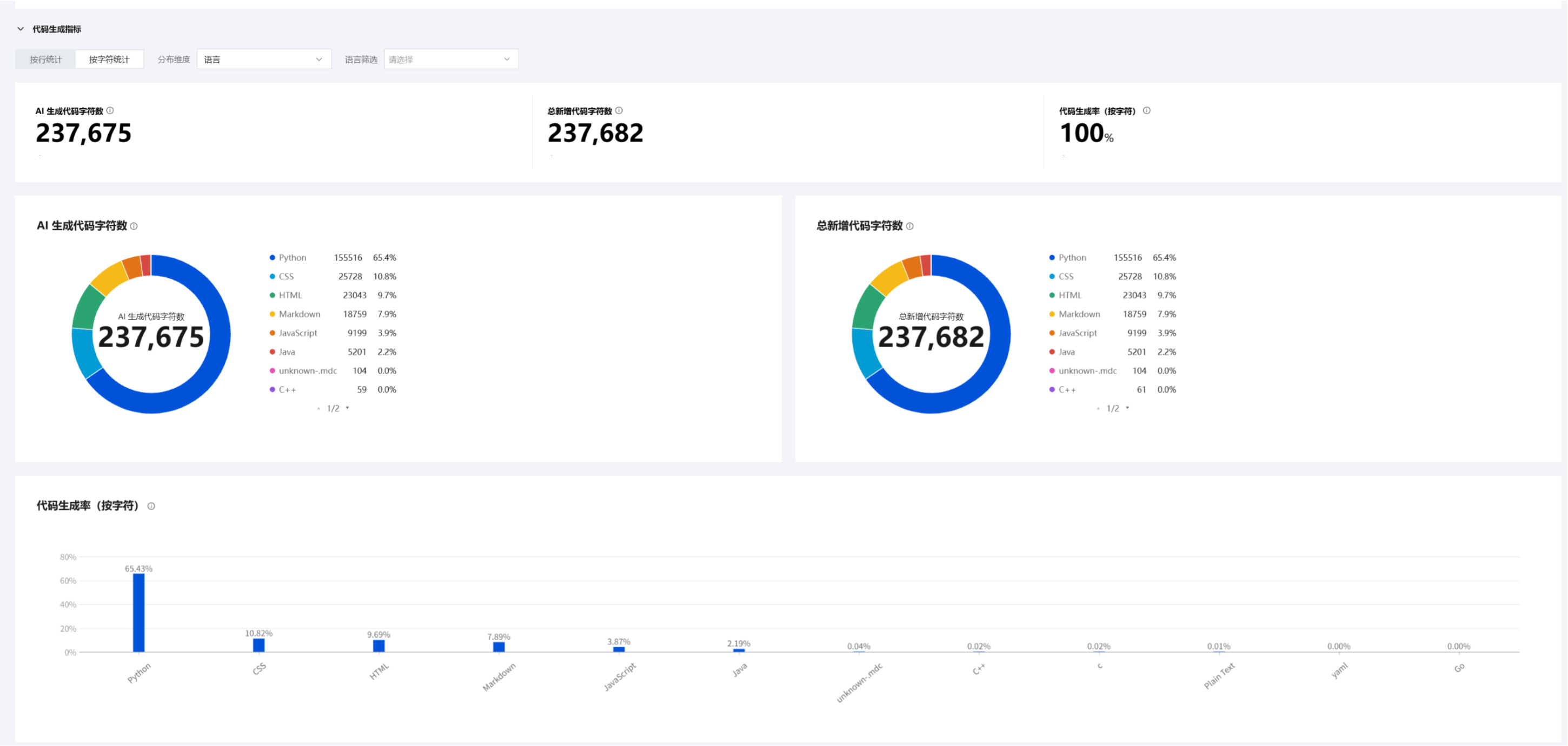Click info icon beside 代码生成率（按字符） card

(x=1147, y=111)
